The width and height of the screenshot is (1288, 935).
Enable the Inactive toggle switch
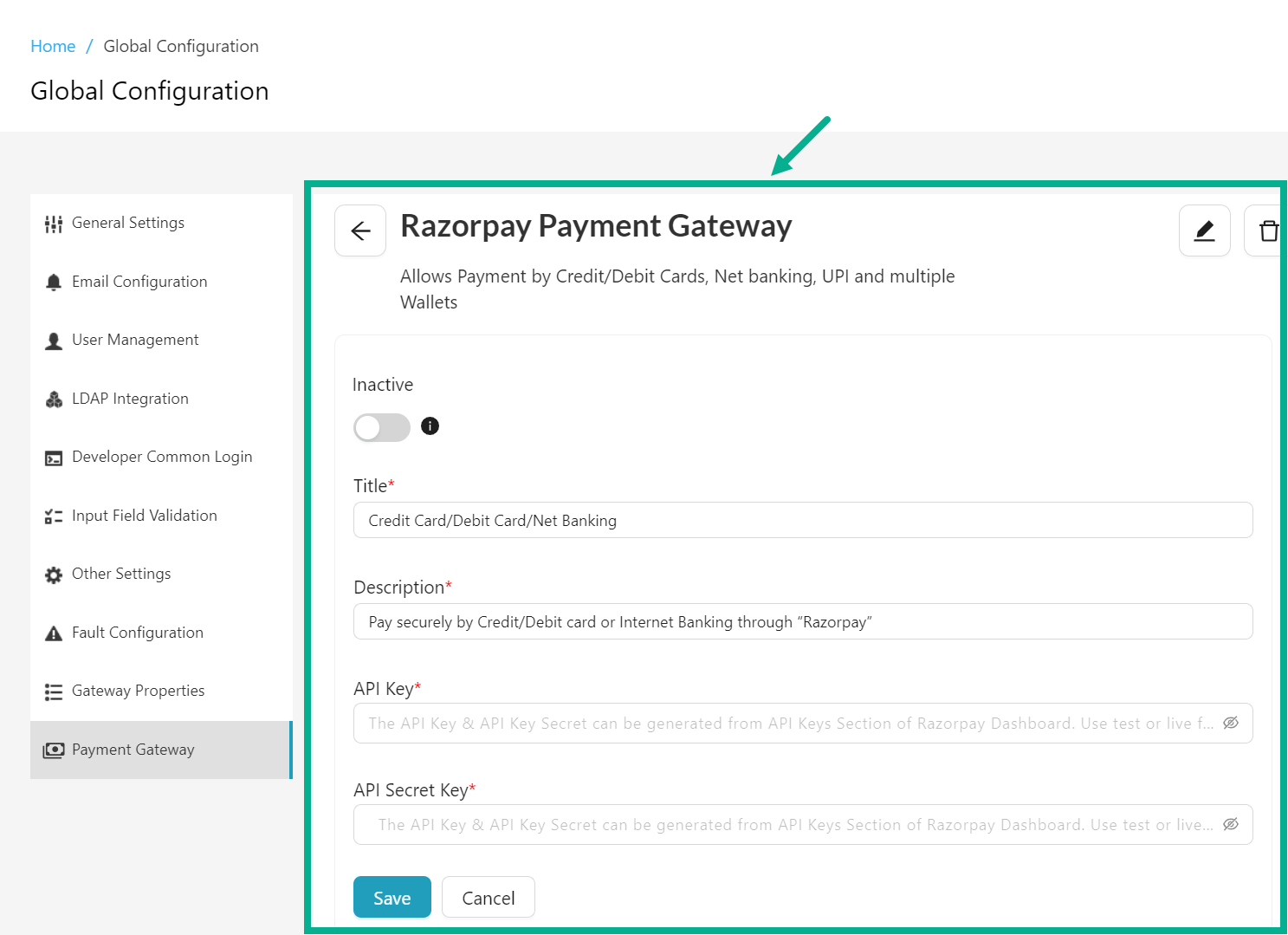pos(381,427)
